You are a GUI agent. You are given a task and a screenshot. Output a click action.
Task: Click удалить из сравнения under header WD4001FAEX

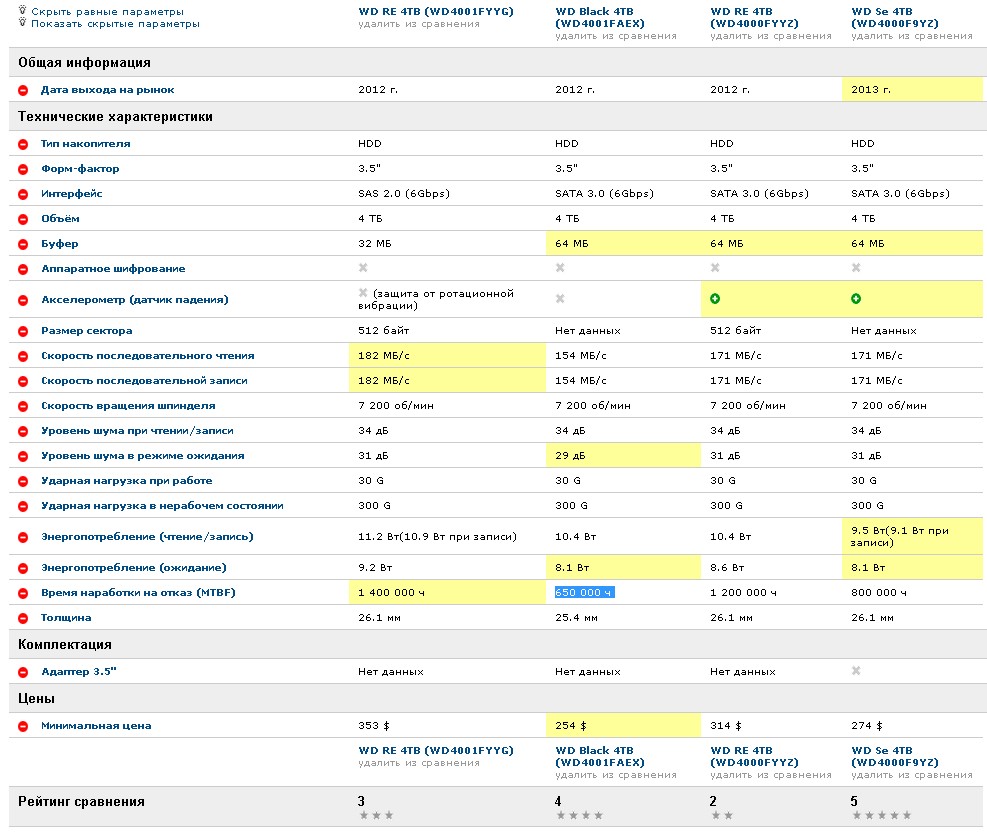click(x=616, y=36)
